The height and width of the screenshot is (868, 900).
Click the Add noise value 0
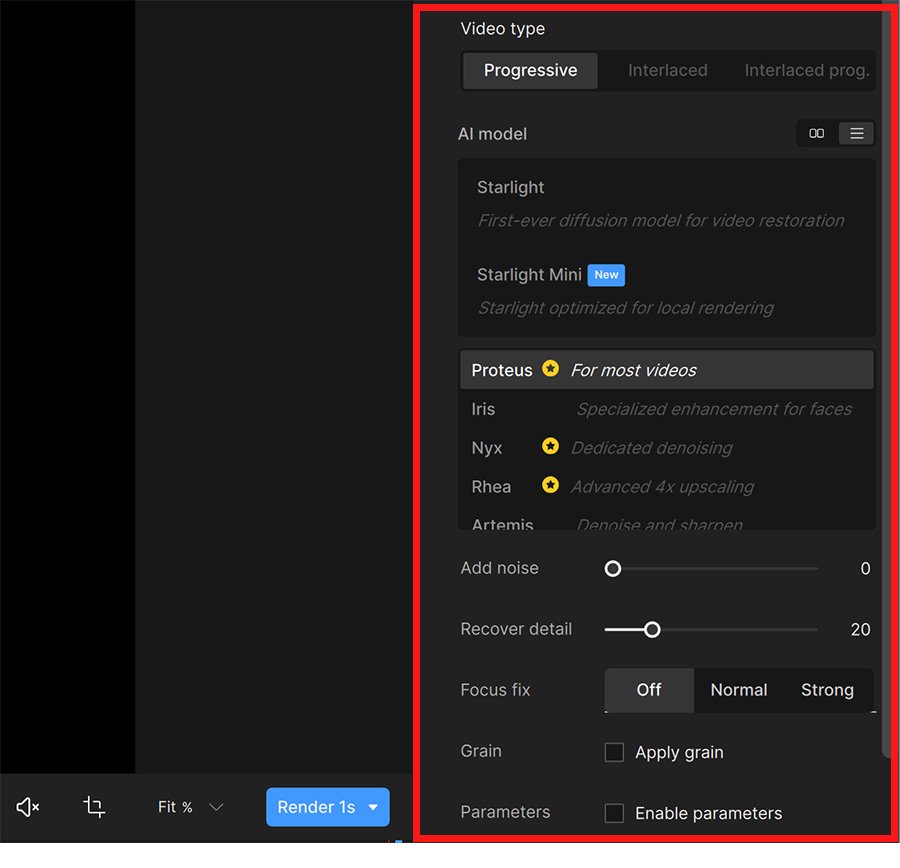(865, 568)
